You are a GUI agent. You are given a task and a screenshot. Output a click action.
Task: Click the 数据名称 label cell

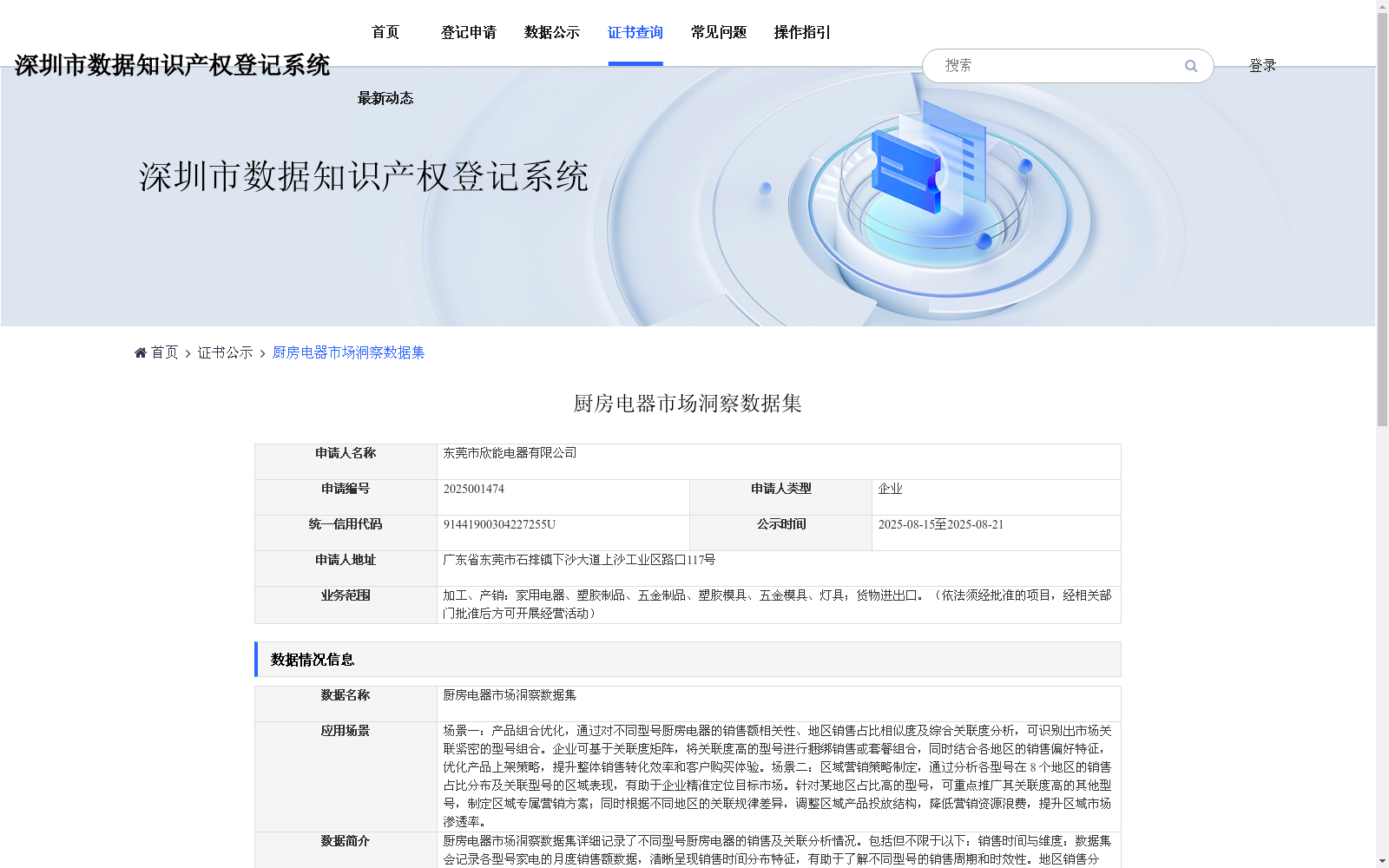346,704
